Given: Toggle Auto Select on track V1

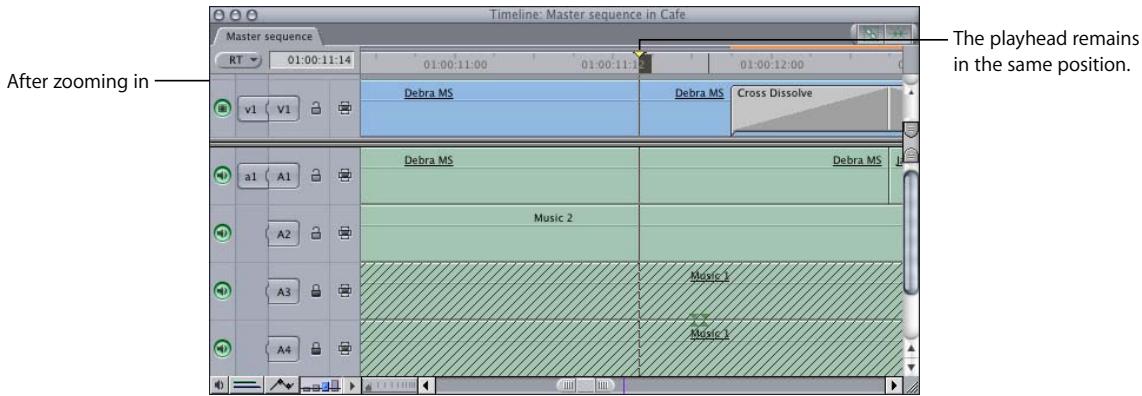Looking at the screenshot, I should pyautogui.click(x=344, y=109).
